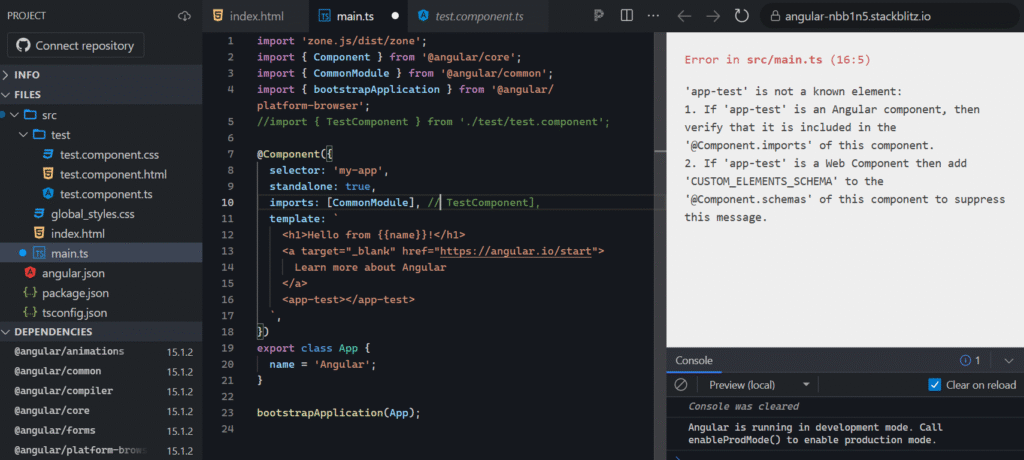Collapse the src folder chevron
The width and height of the screenshot is (1024, 460).
pyautogui.click(x=14, y=115)
